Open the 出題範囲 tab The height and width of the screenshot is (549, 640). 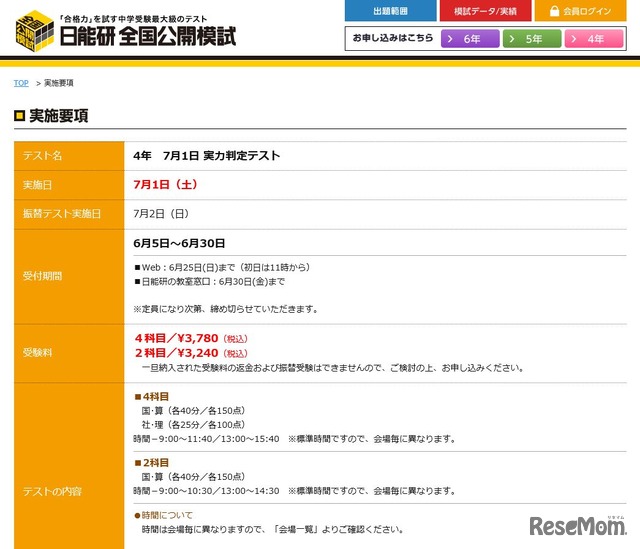(x=390, y=11)
